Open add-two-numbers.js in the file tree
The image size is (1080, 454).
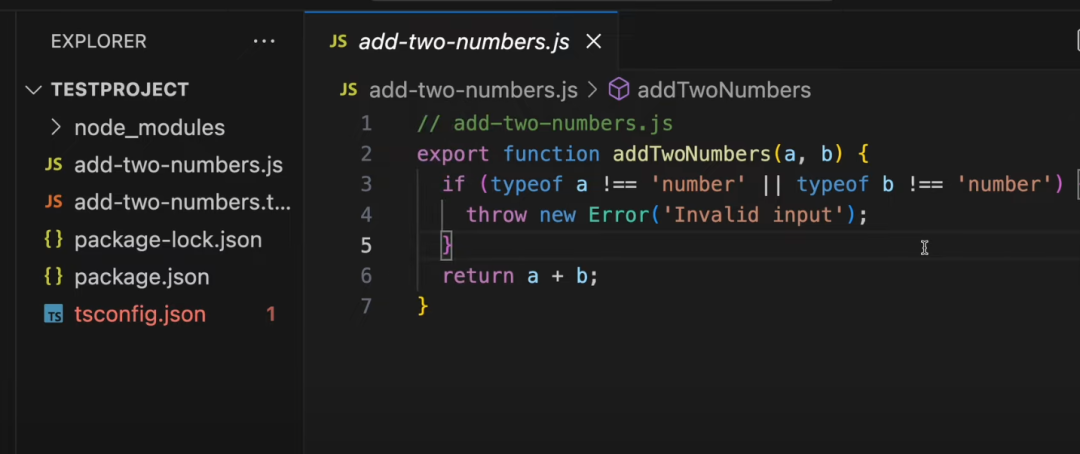tap(178, 165)
